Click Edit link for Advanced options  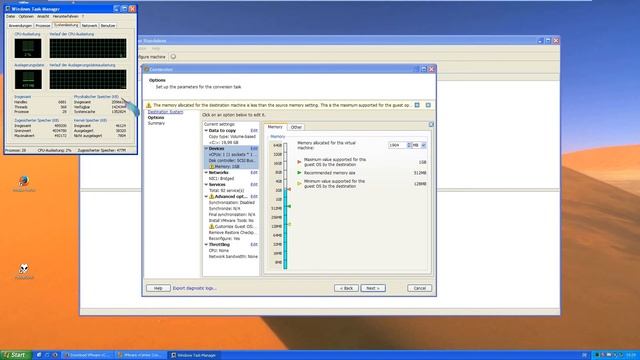pos(254,196)
